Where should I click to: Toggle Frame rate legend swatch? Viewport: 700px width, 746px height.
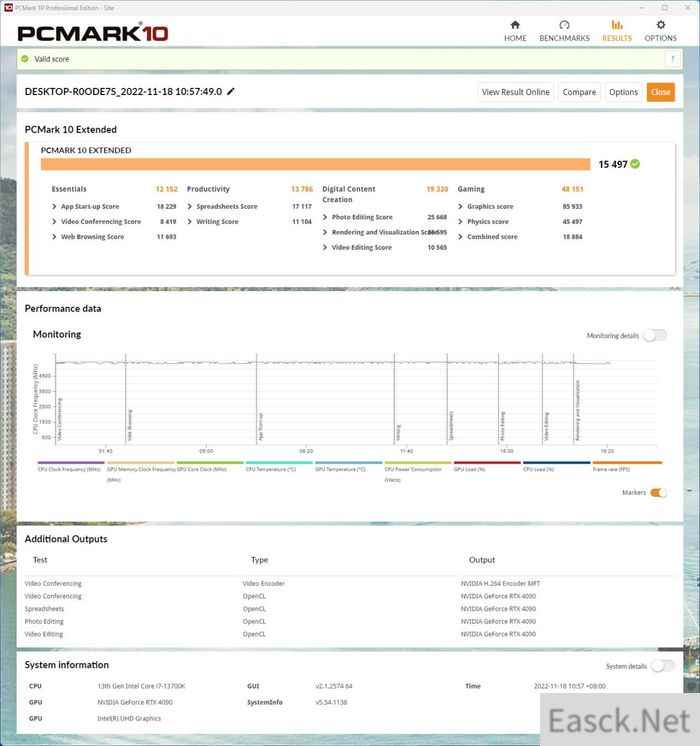[627, 462]
